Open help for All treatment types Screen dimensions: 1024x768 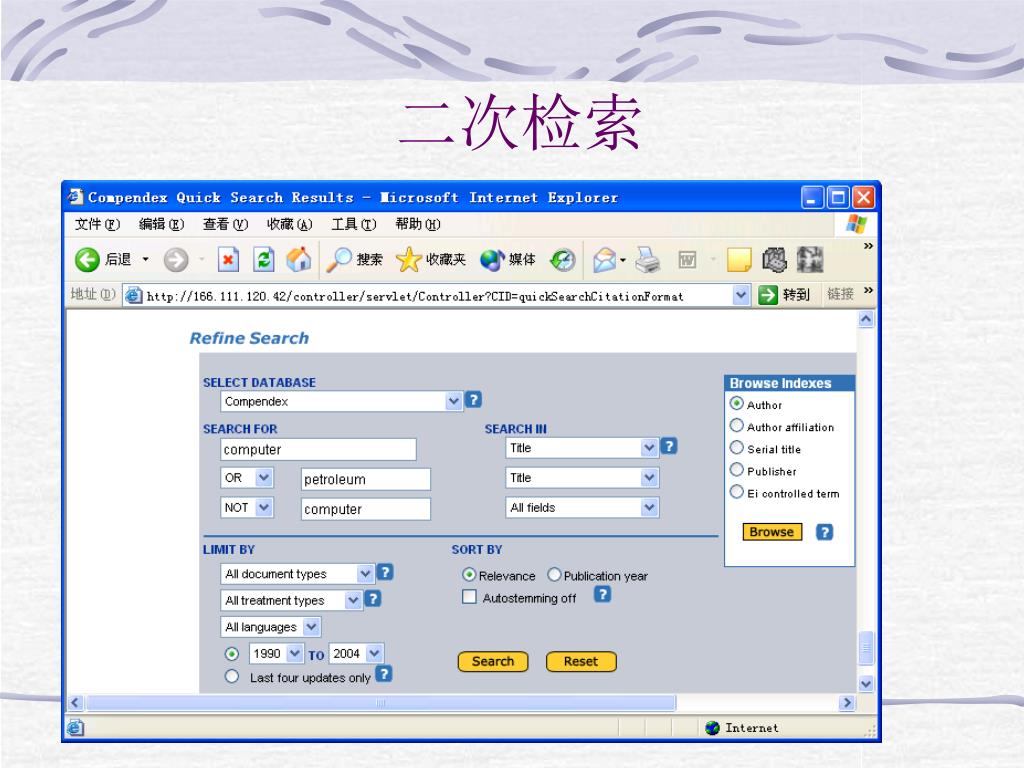point(373,599)
